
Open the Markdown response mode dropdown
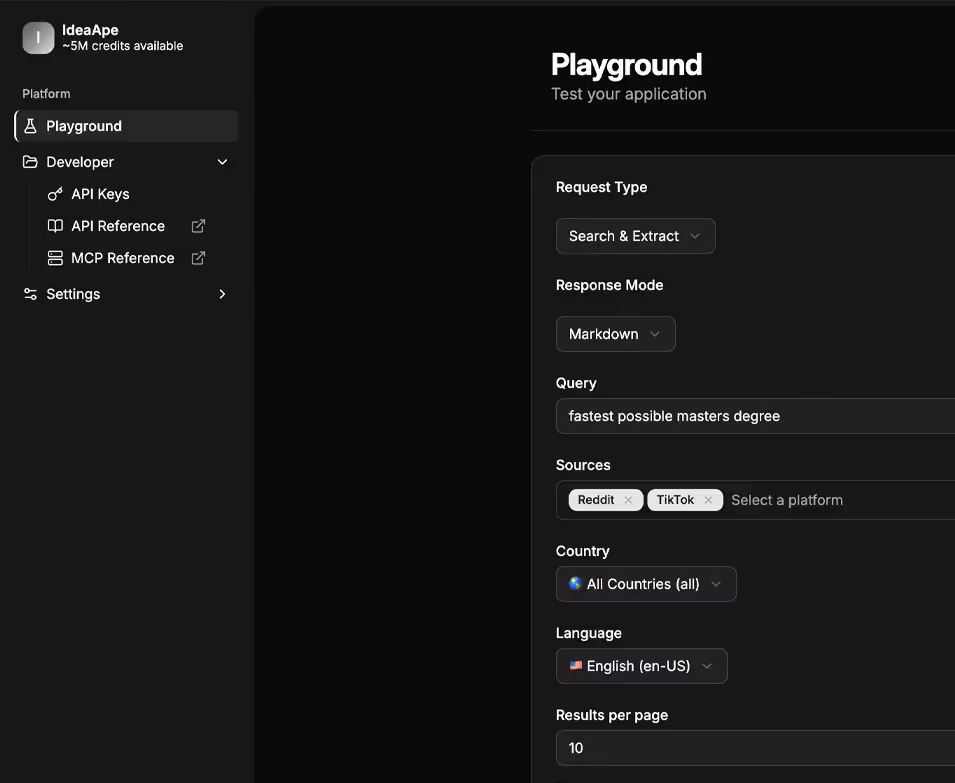(x=615, y=334)
